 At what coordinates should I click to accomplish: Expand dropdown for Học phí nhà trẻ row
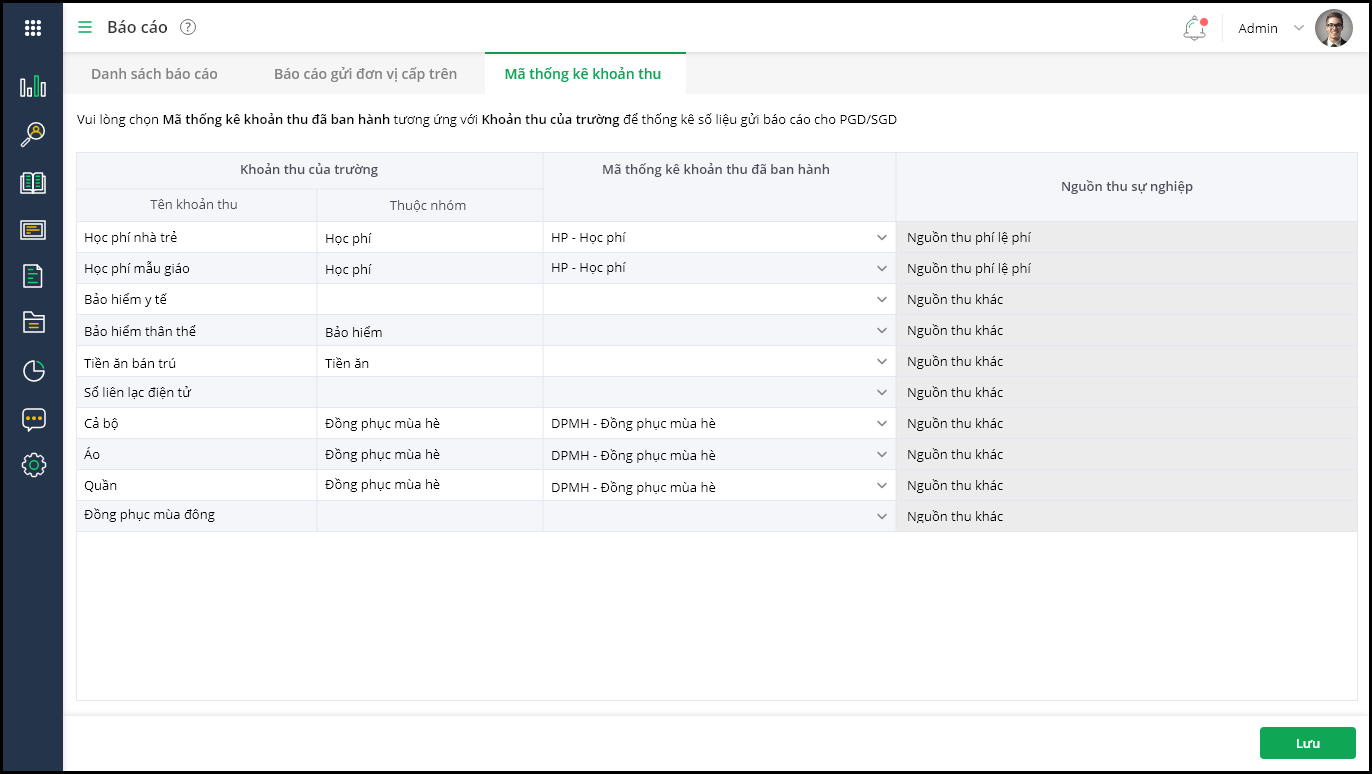tap(881, 238)
